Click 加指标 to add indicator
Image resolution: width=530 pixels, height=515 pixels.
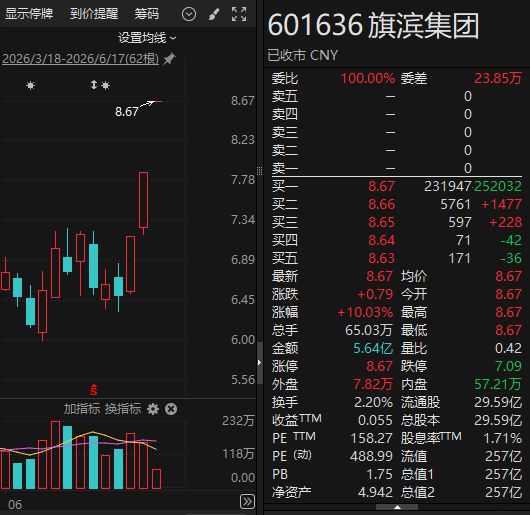tap(82, 409)
